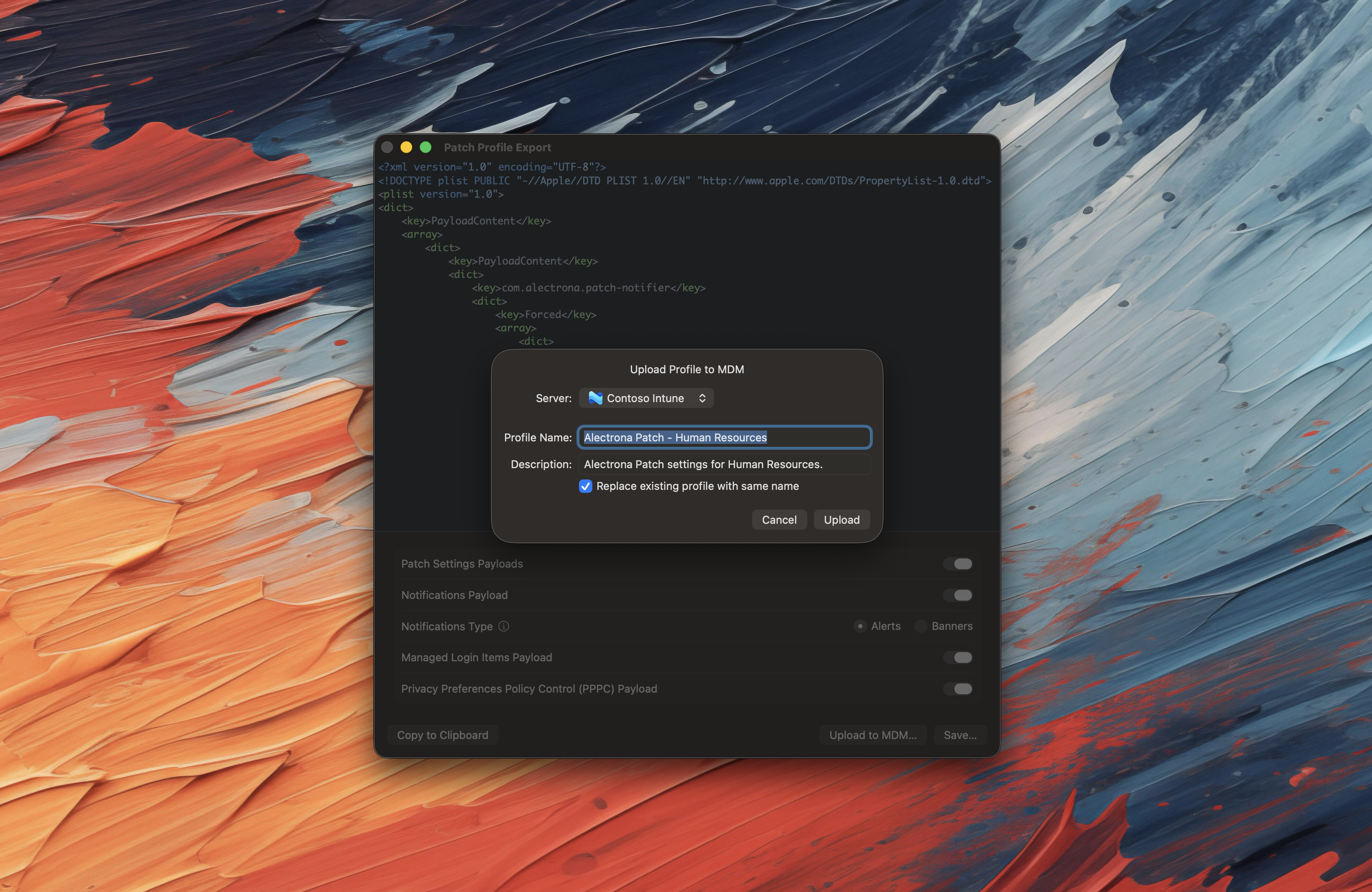Screen dimensions: 1372x892
Task: Click the green zoom window button
Action: [x=426, y=148]
